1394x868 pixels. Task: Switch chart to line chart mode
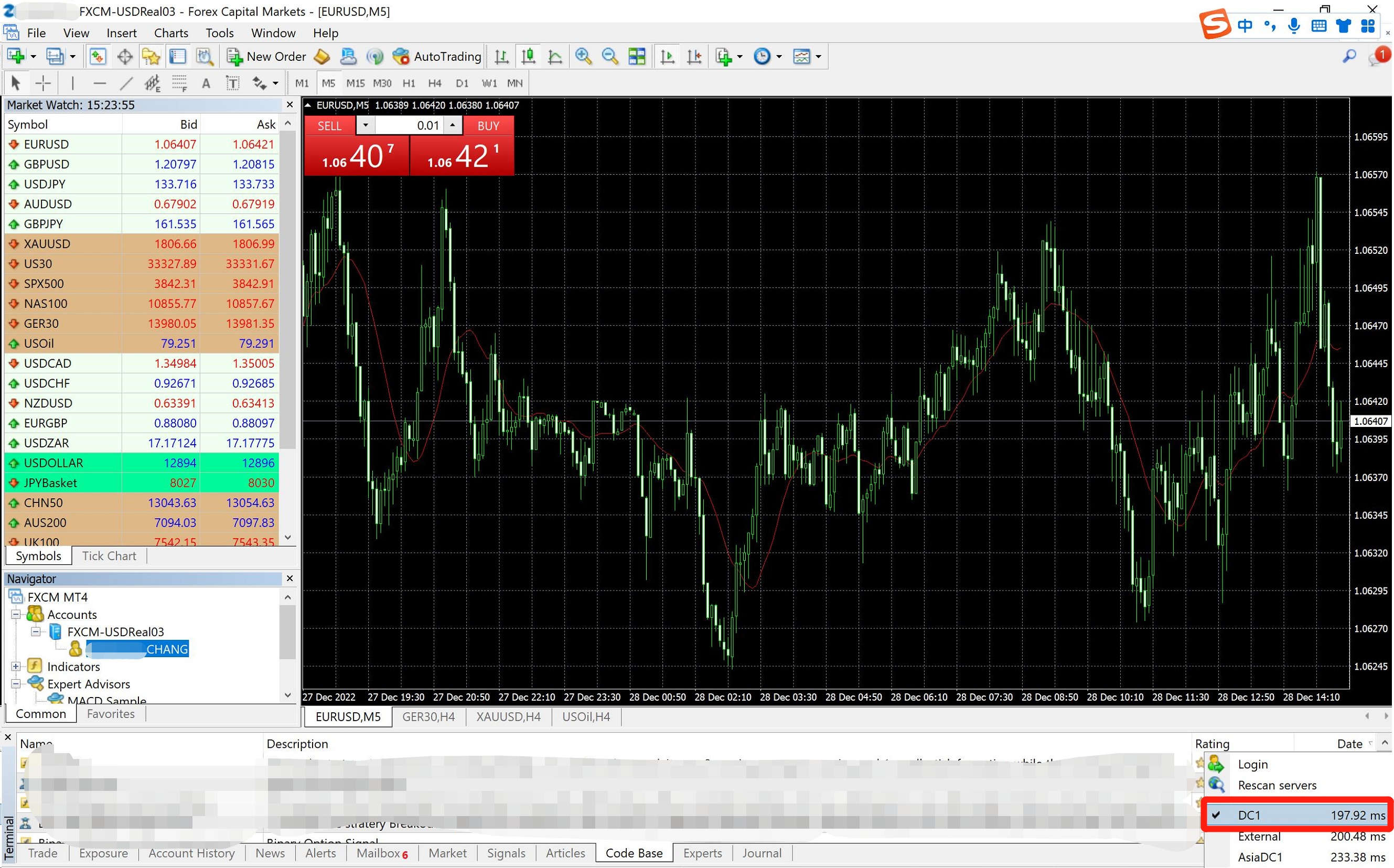pyautogui.click(x=555, y=56)
